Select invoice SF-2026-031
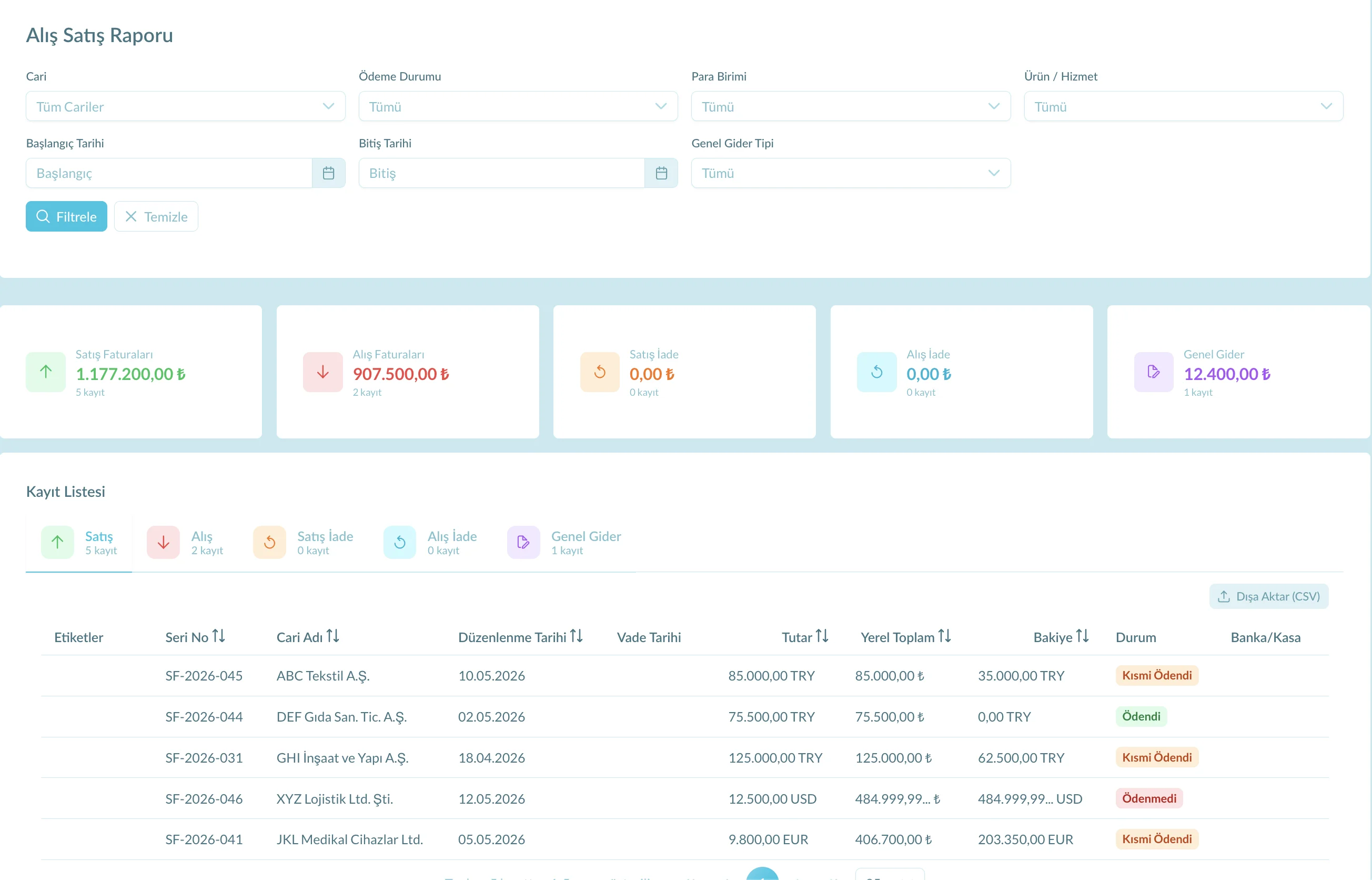 204,758
